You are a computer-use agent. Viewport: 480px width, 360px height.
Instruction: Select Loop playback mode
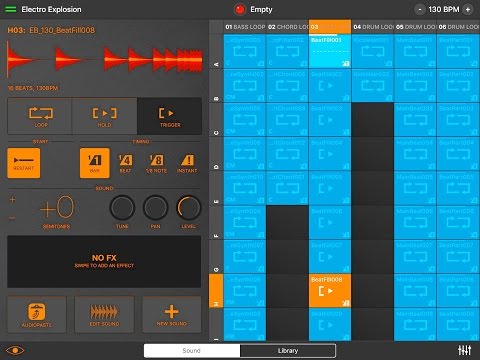(x=40, y=116)
